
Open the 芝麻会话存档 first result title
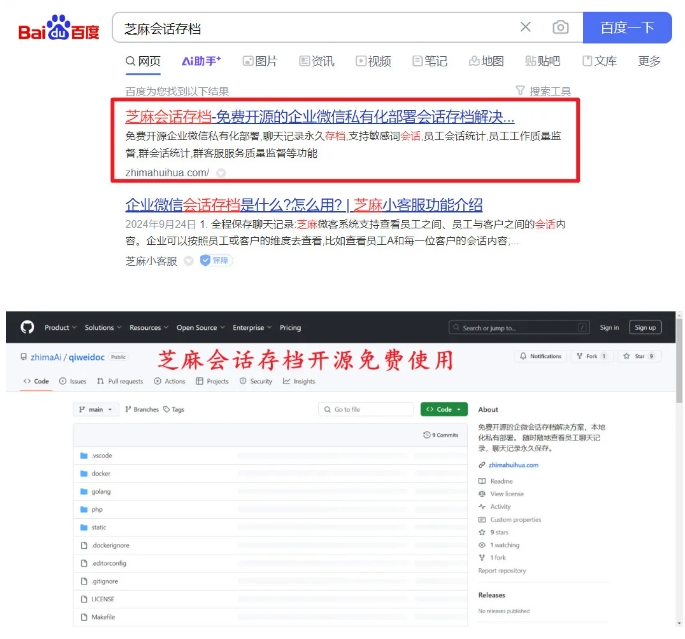320,117
